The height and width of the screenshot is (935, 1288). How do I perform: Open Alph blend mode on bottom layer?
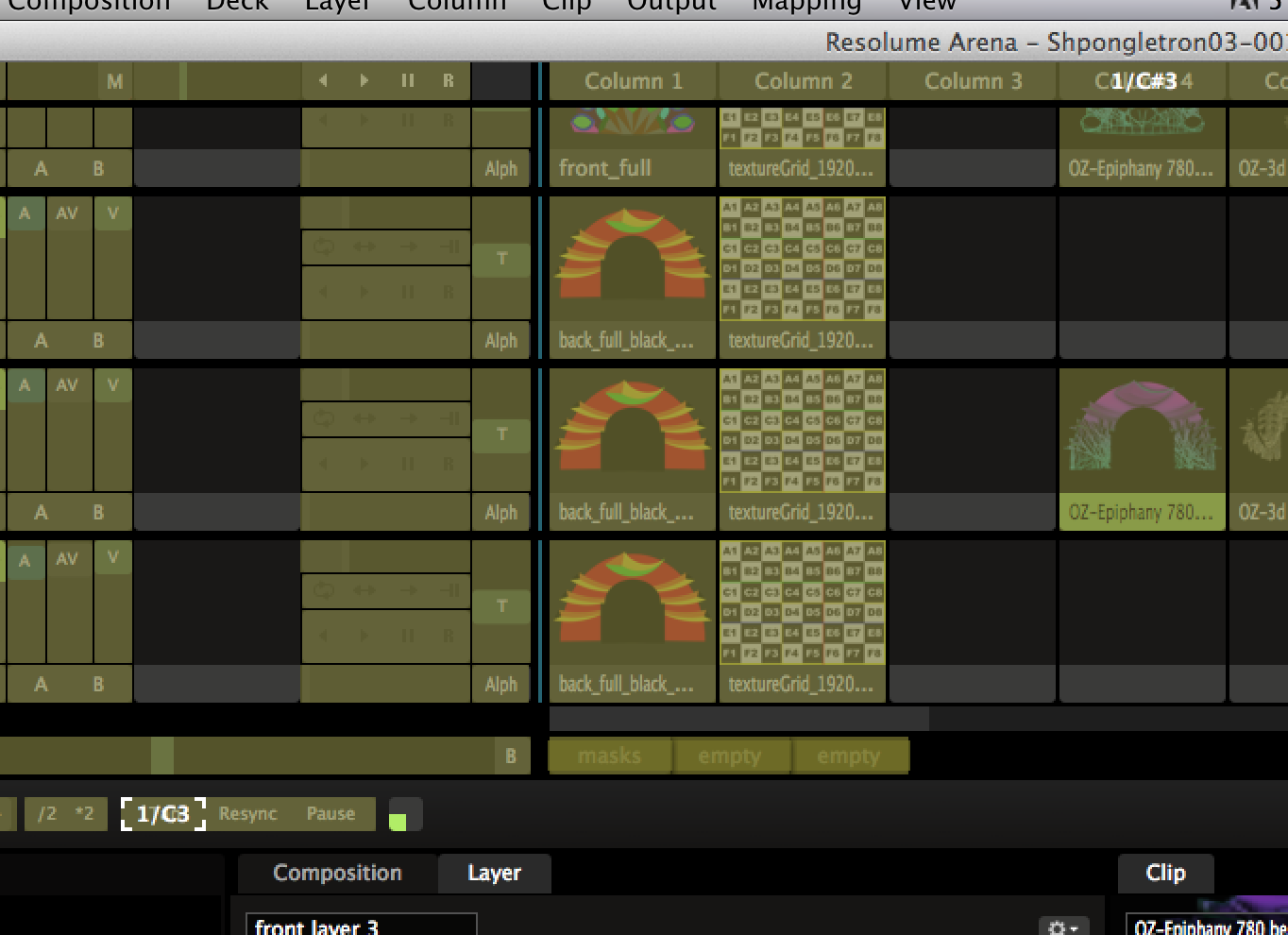[500, 684]
